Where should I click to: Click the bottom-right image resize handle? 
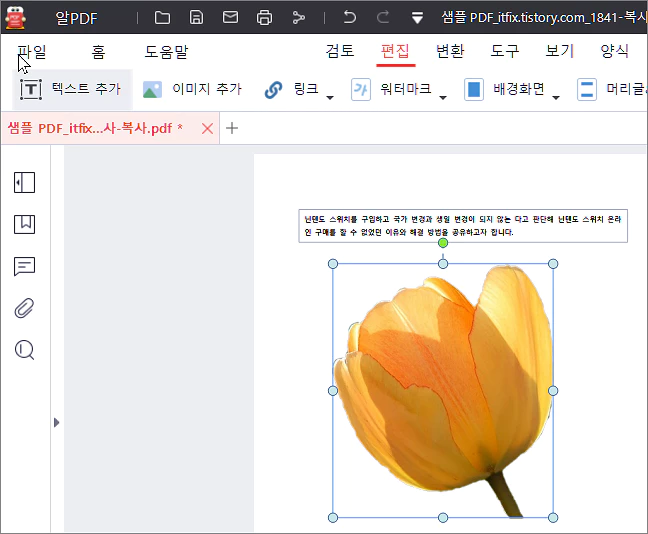[553, 517]
